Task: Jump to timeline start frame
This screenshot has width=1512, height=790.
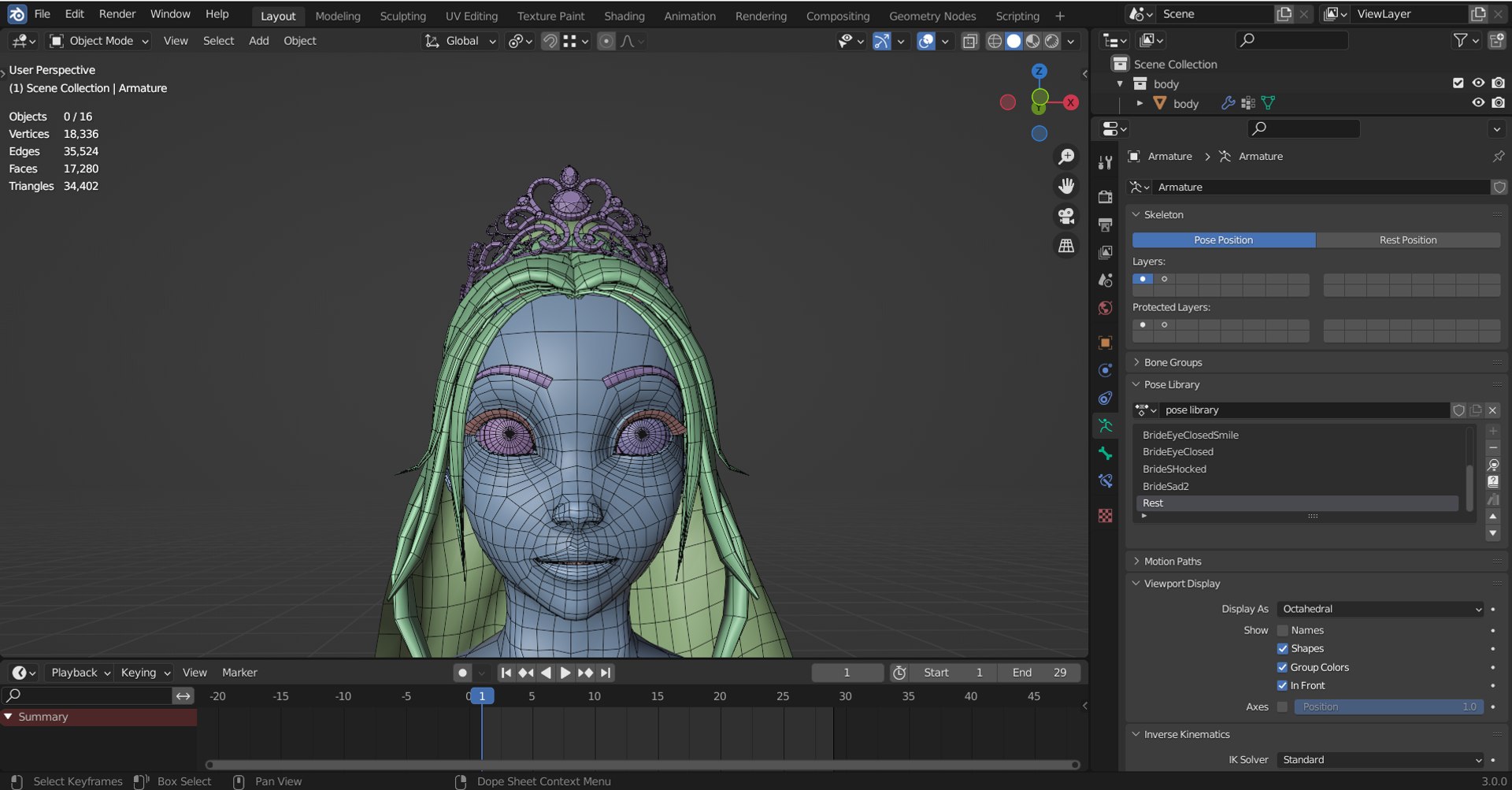Action: [506, 673]
